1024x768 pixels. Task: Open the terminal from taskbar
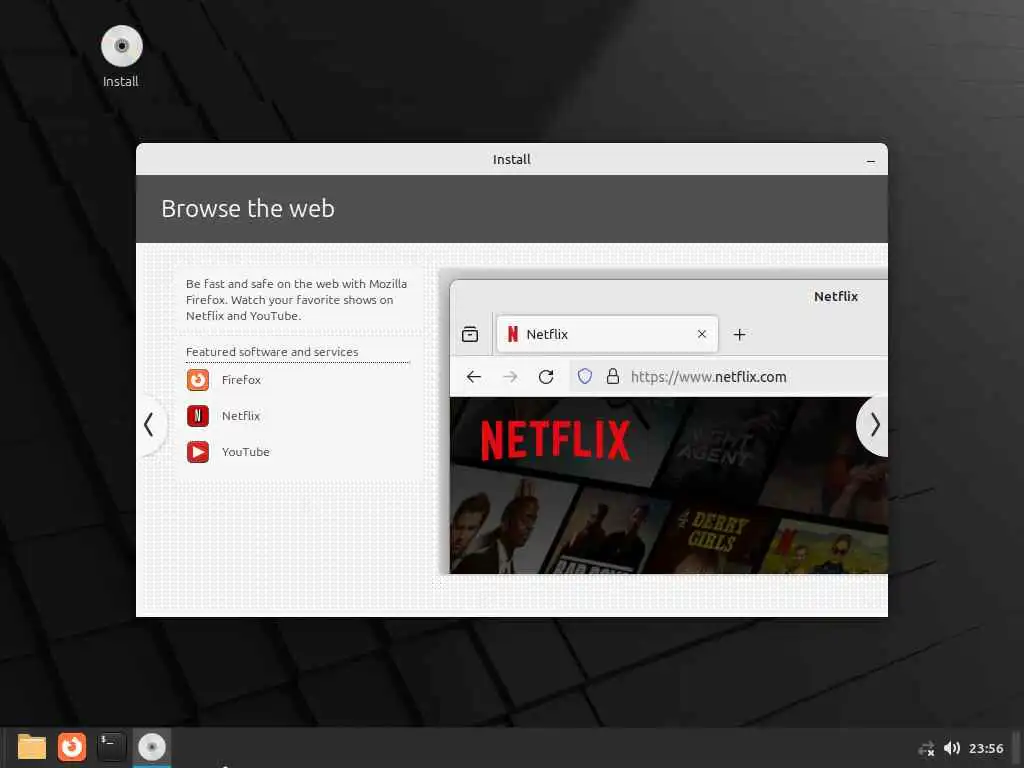112,747
